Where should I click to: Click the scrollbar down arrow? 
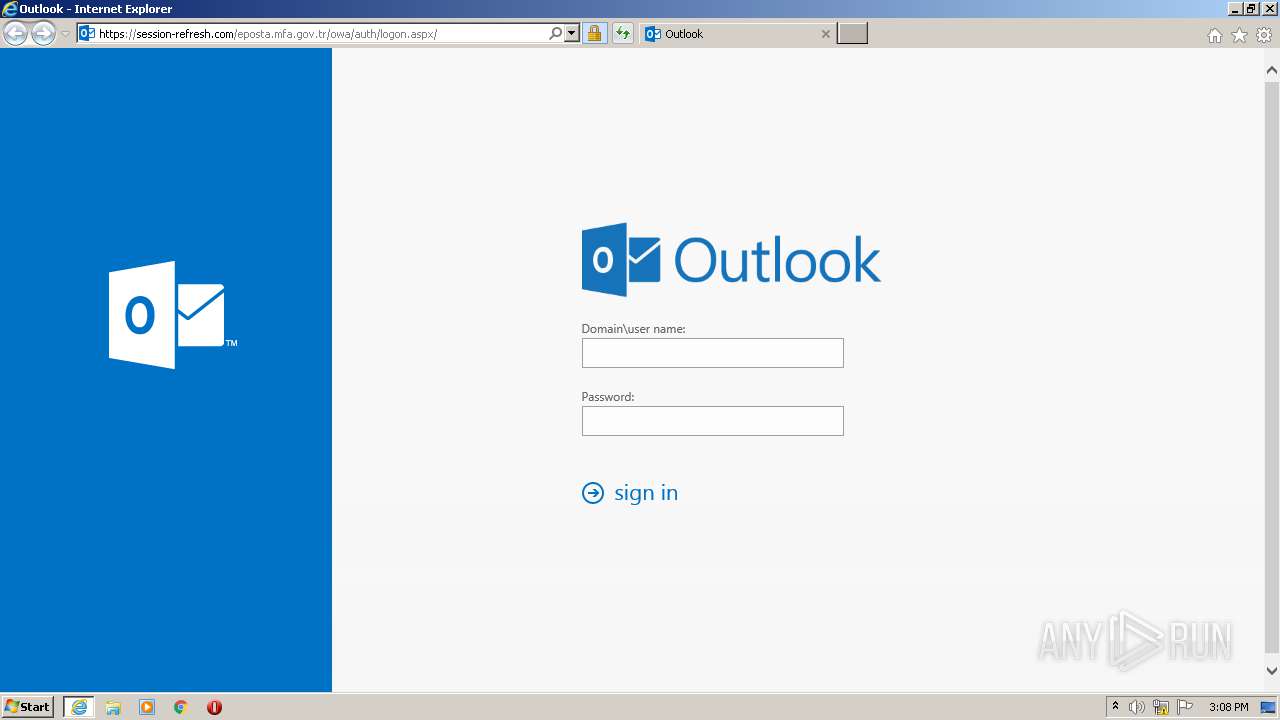[1272, 671]
